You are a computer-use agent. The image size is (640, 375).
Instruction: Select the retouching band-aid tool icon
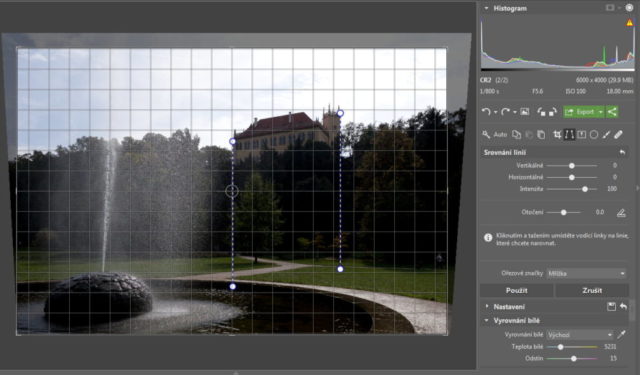click(x=618, y=134)
